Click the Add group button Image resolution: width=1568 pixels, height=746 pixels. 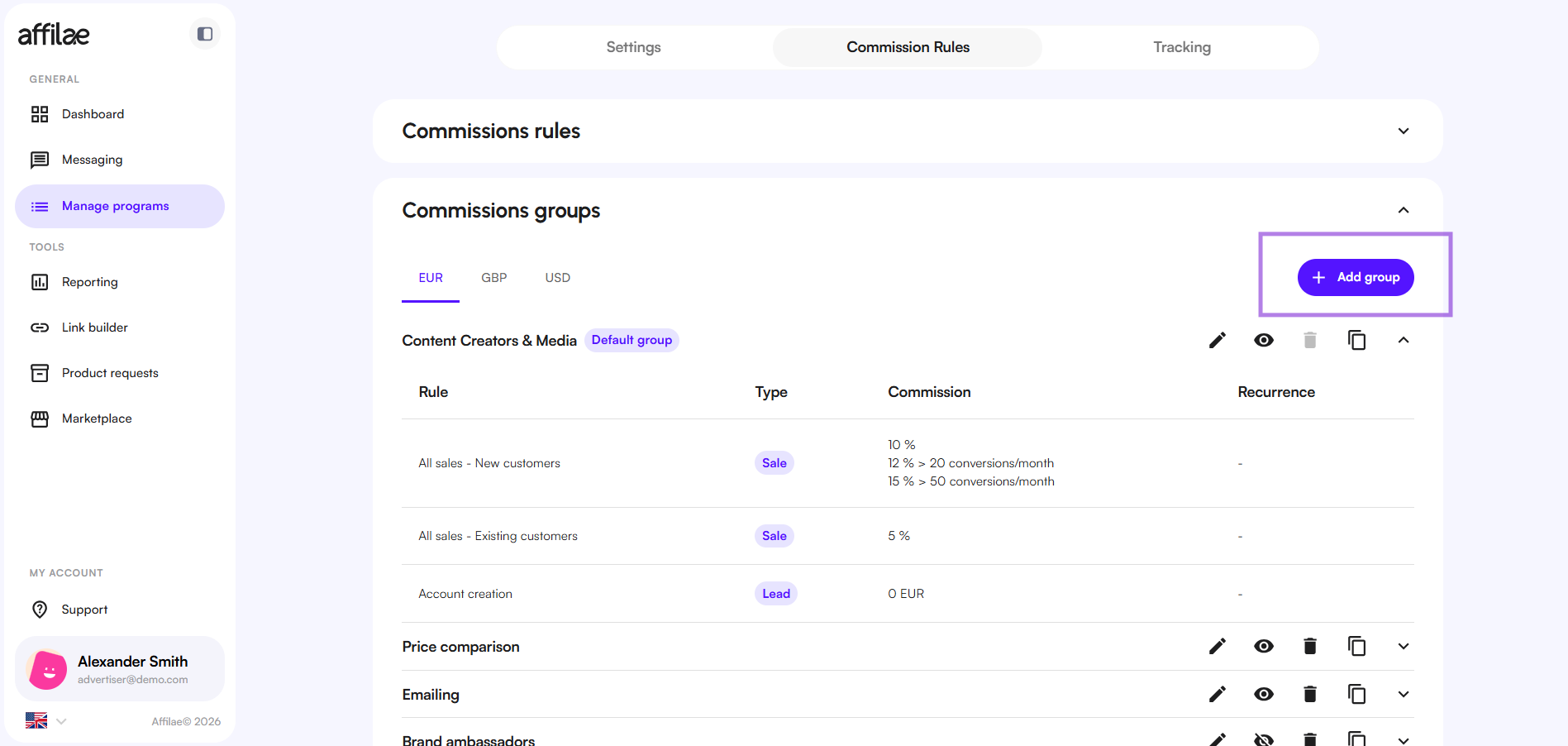tap(1356, 277)
